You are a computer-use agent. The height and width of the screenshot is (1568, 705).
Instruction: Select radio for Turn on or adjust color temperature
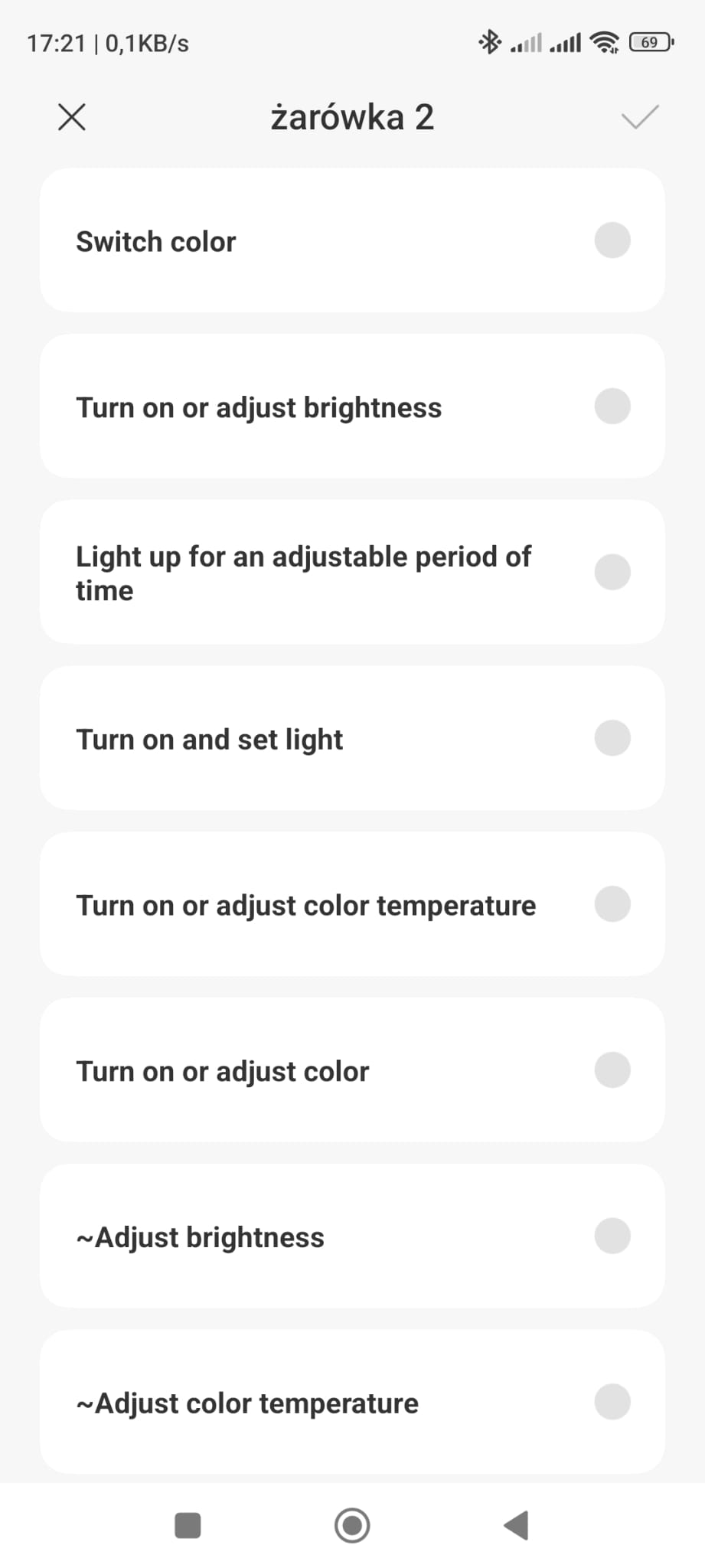coord(612,904)
